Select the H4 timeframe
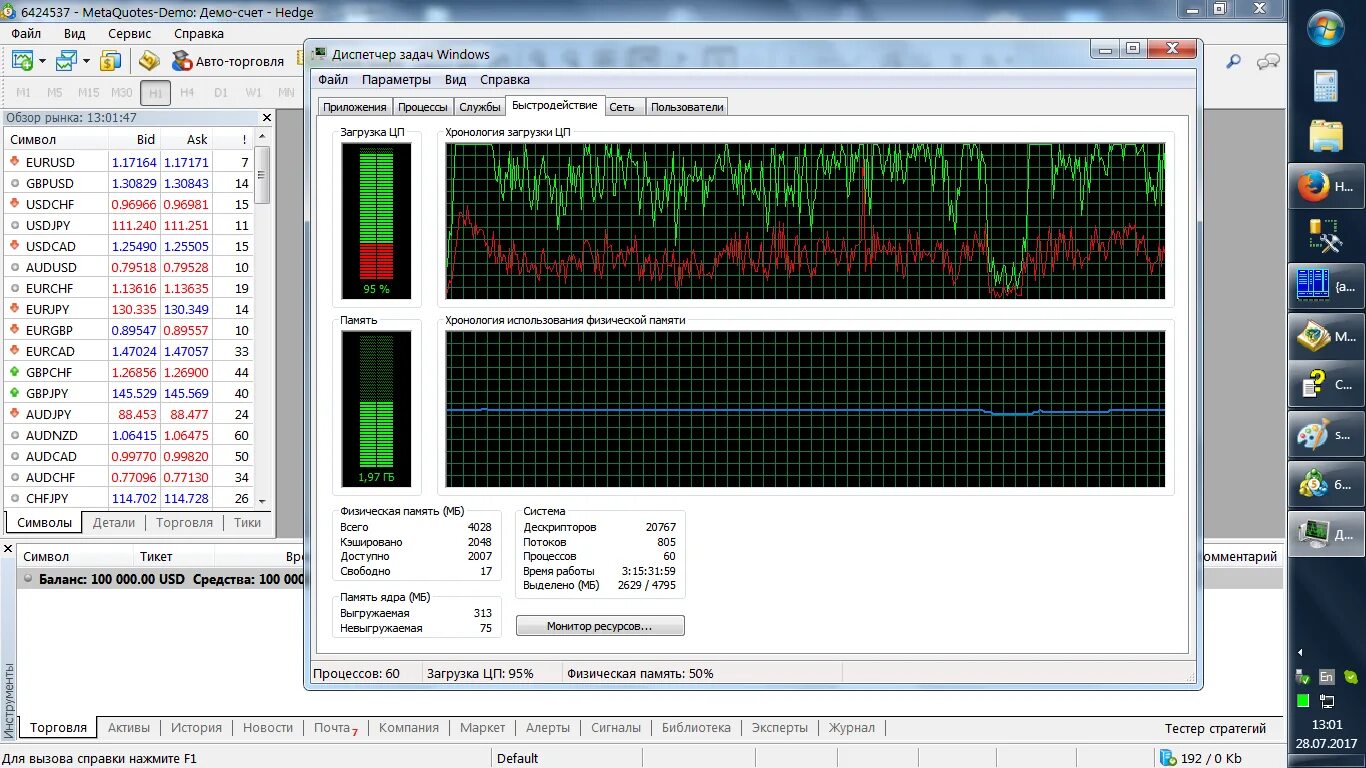Viewport: 1366px width, 768px height. pos(188,93)
